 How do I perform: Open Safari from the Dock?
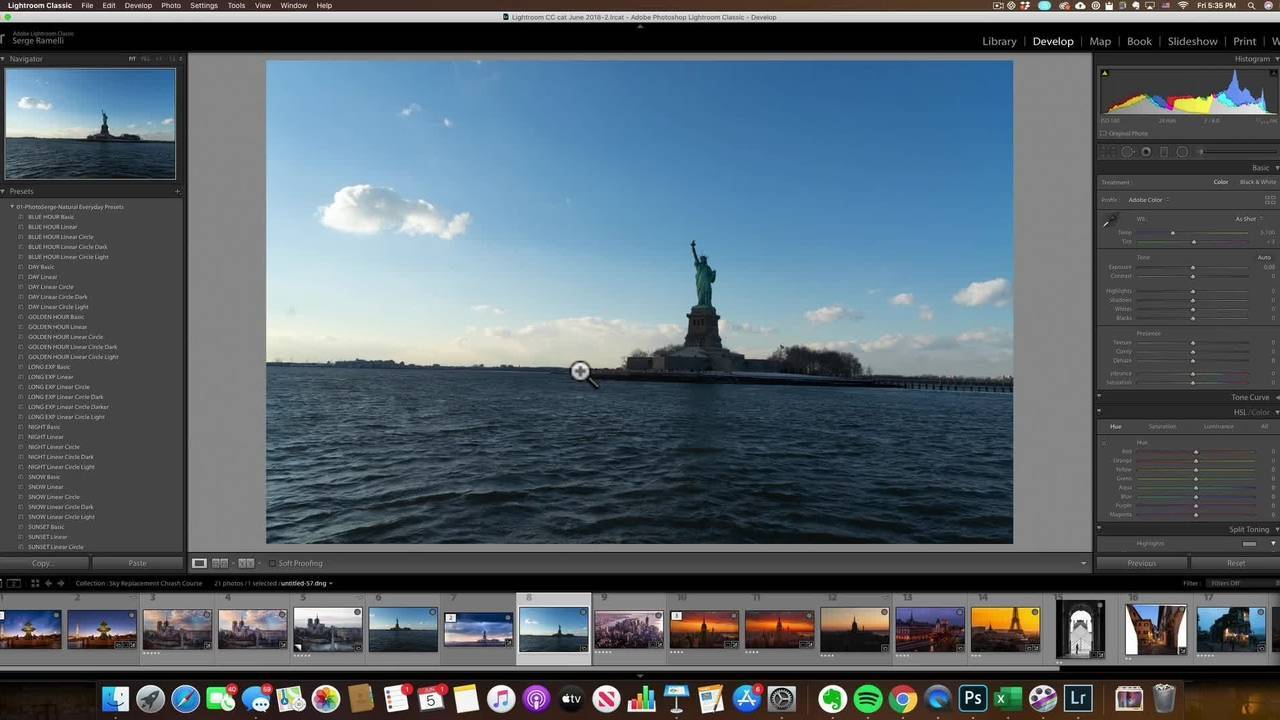click(186, 698)
